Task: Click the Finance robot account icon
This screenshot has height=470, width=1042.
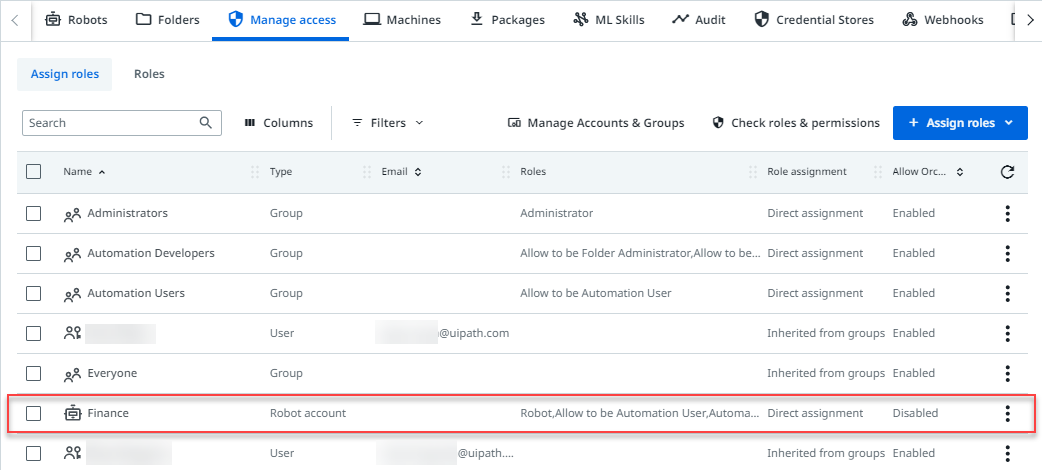Action: [72, 413]
